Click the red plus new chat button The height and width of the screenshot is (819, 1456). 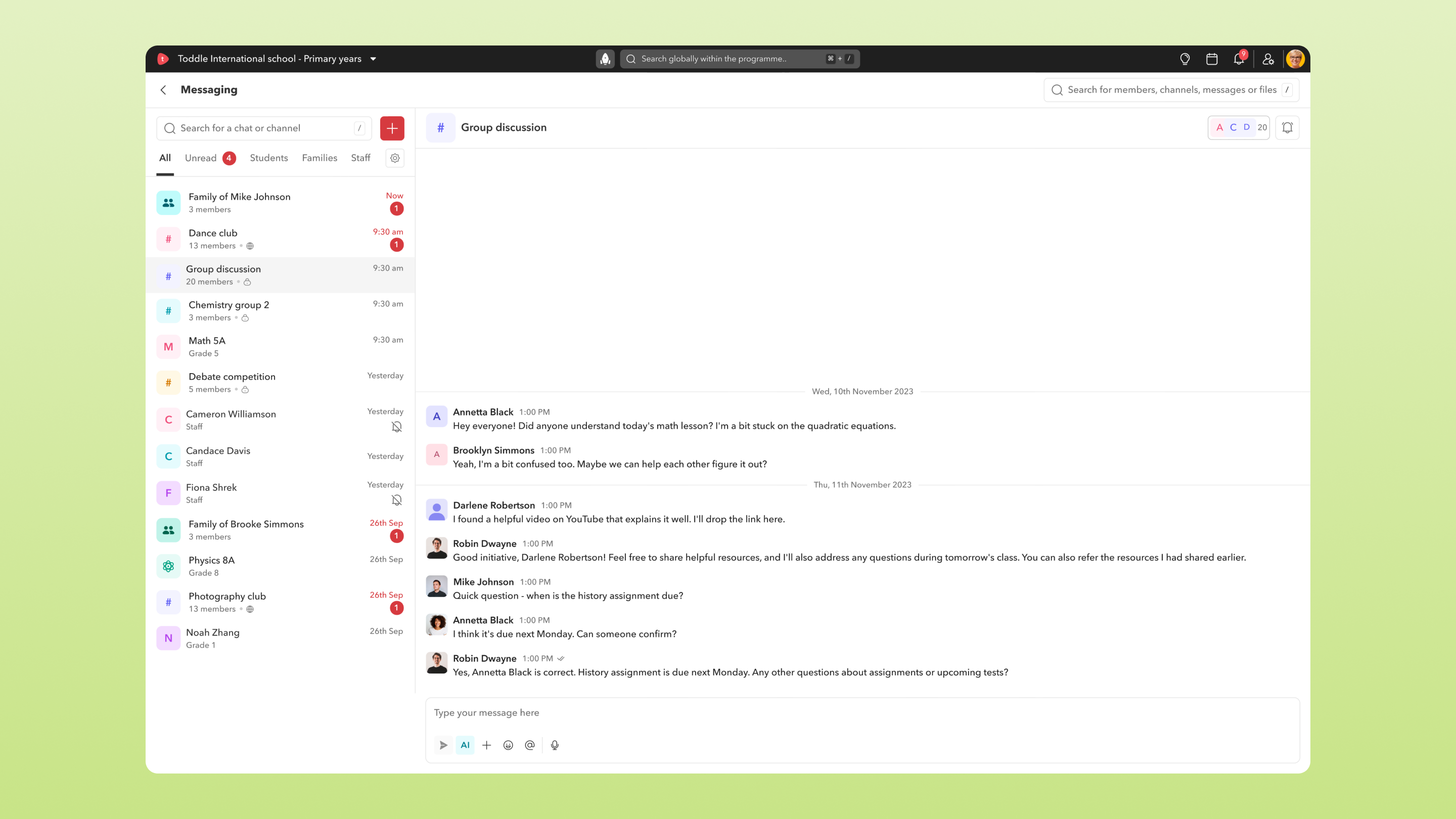[392, 128]
